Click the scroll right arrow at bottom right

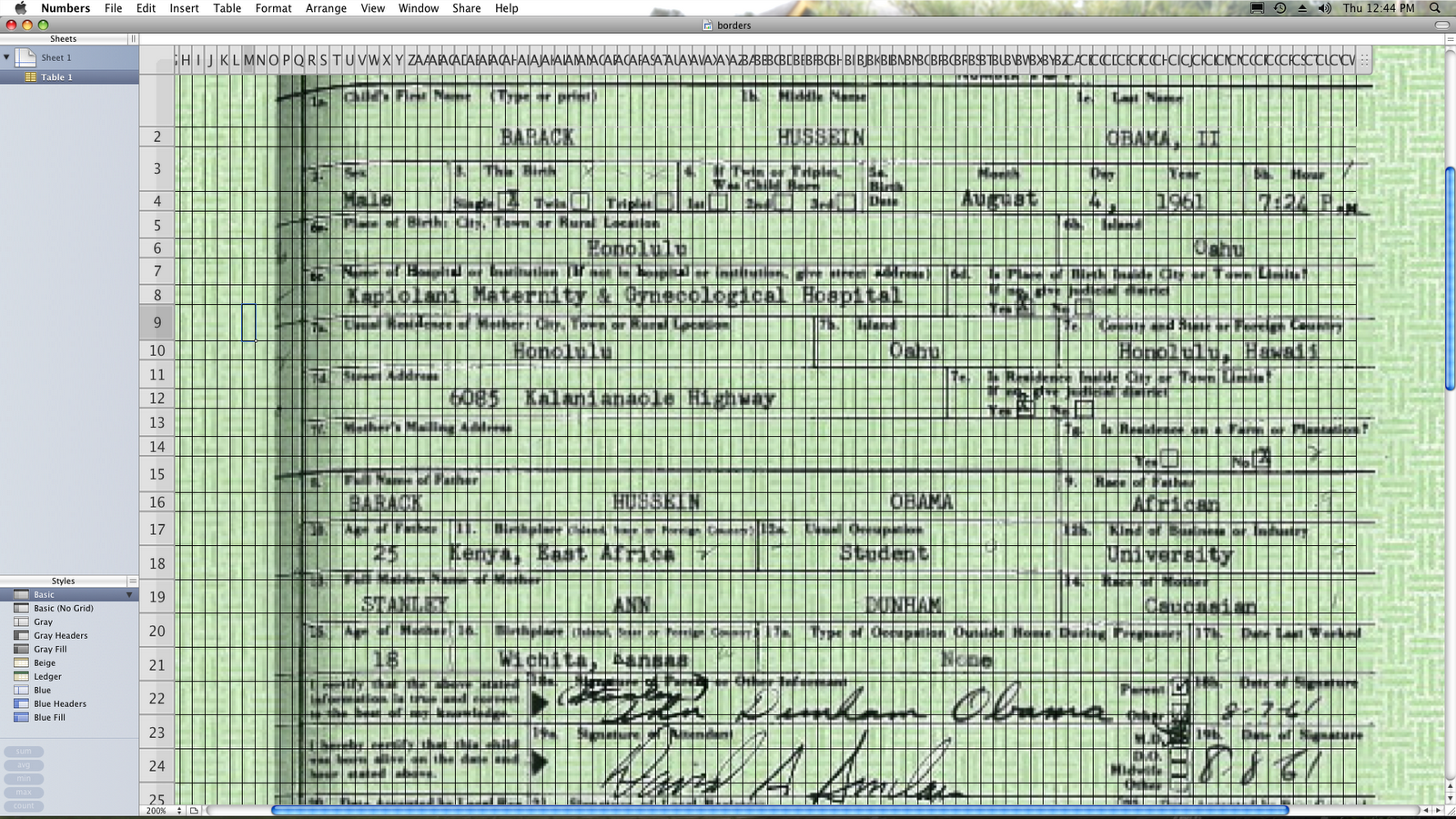tap(1438, 811)
